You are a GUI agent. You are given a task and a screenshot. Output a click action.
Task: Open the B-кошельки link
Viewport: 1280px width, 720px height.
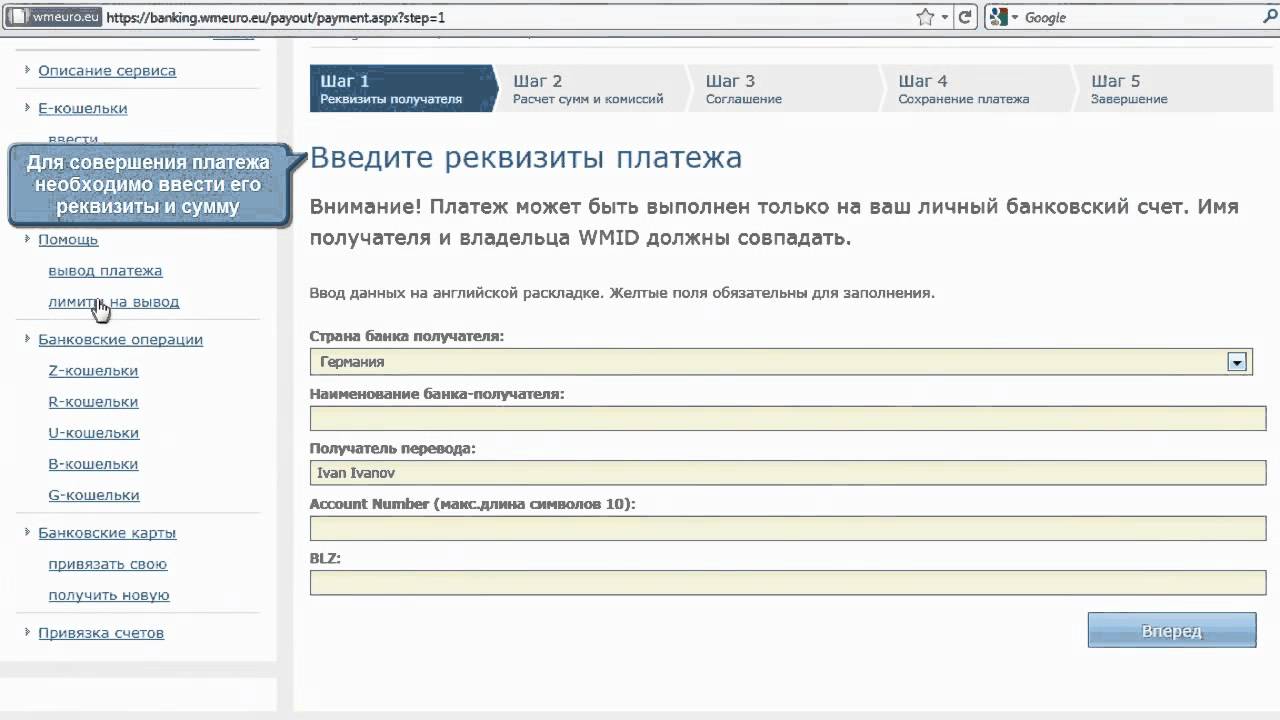click(x=93, y=464)
